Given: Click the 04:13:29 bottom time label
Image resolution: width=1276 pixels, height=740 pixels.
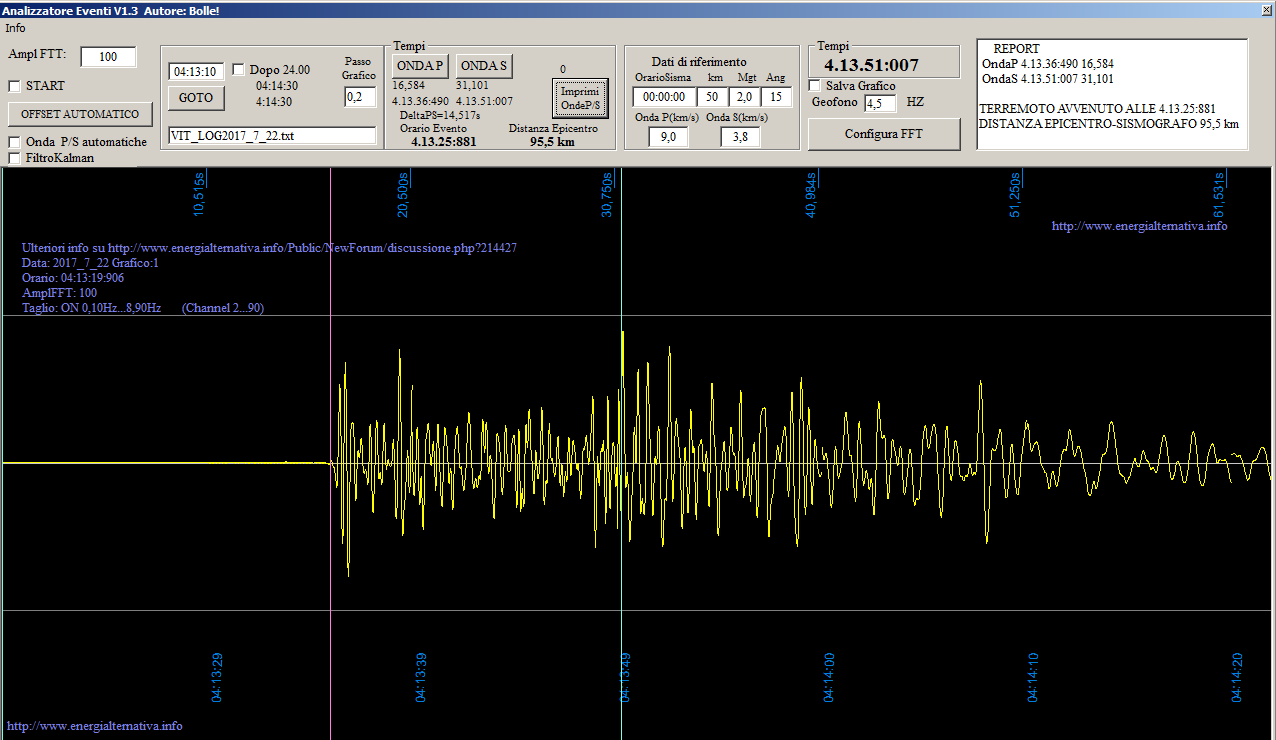Looking at the screenshot, I should [217, 677].
